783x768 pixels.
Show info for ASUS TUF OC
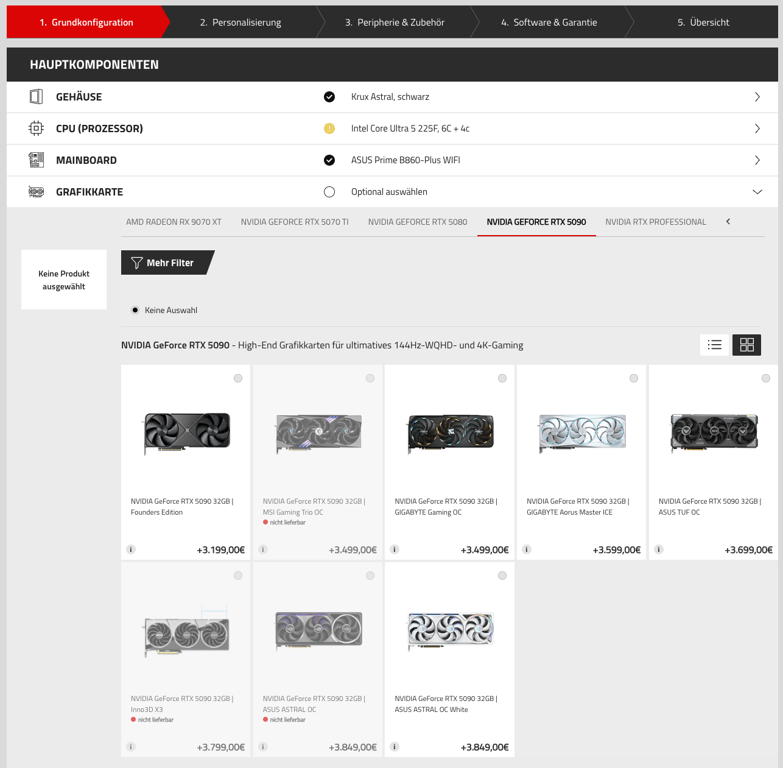[x=659, y=549]
